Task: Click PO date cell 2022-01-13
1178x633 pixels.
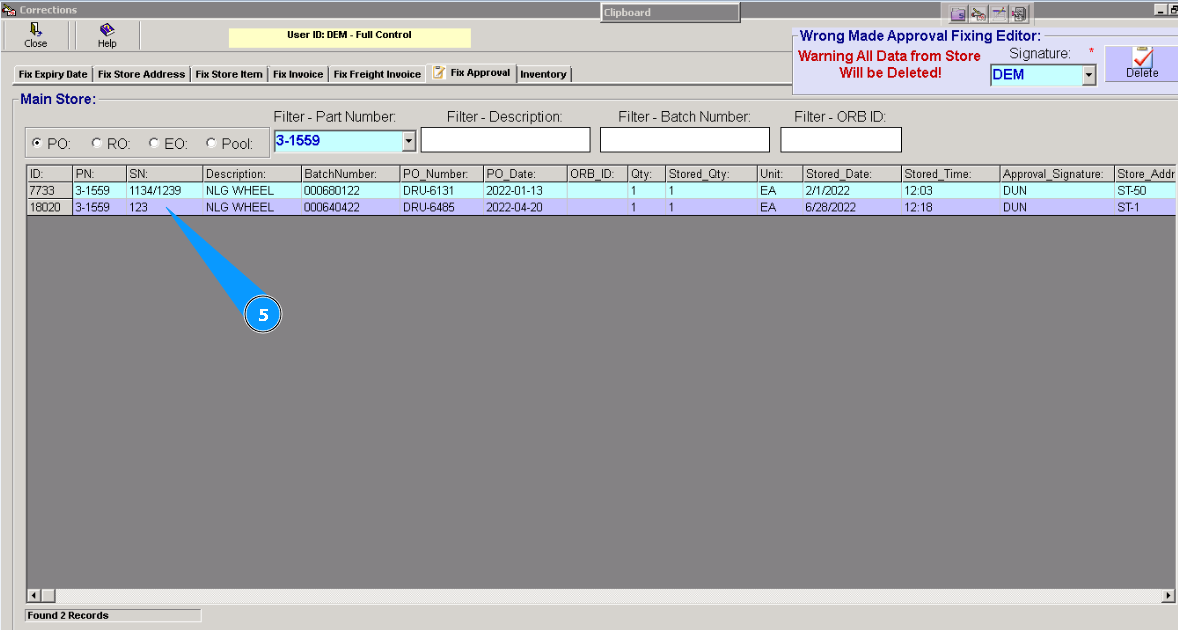Action: tap(525, 191)
